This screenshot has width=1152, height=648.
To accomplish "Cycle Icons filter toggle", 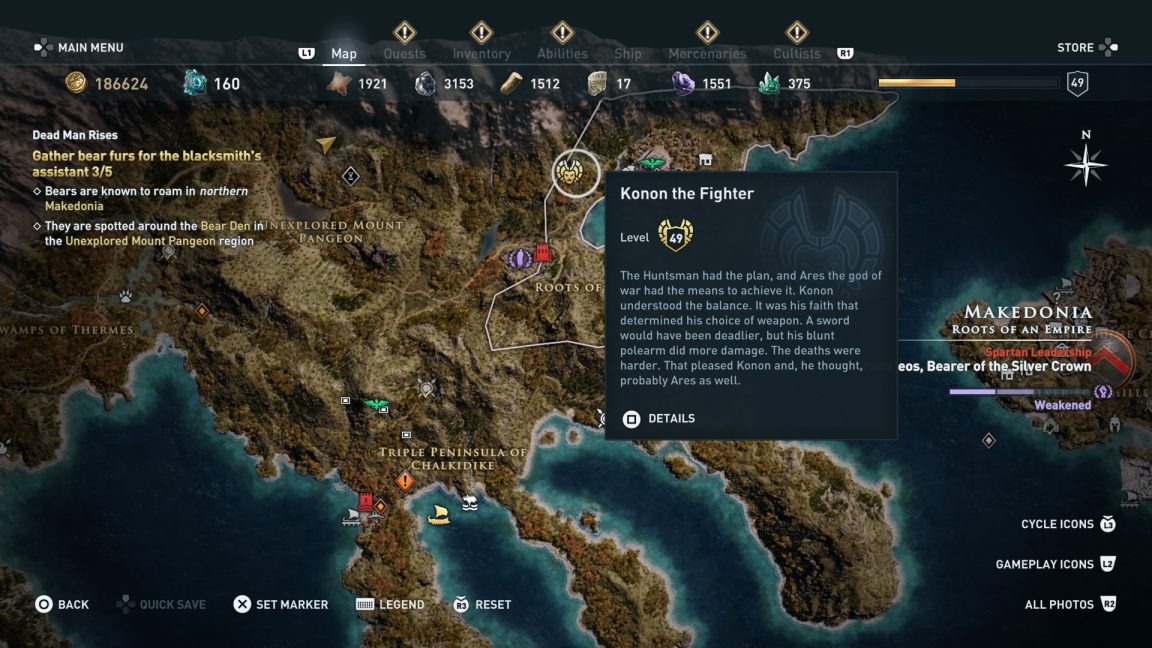I will point(1068,524).
